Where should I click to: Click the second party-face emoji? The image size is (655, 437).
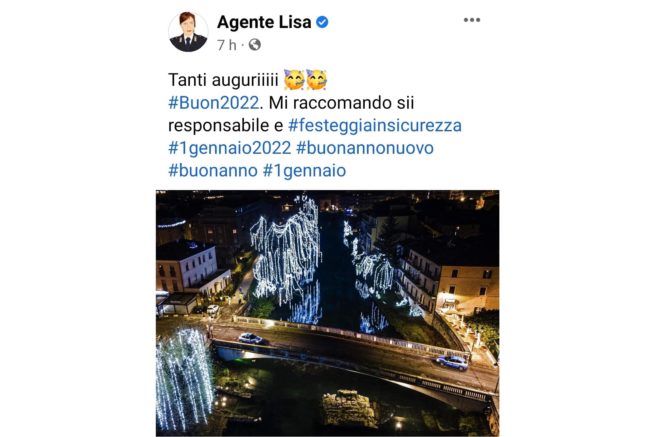tap(316, 80)
